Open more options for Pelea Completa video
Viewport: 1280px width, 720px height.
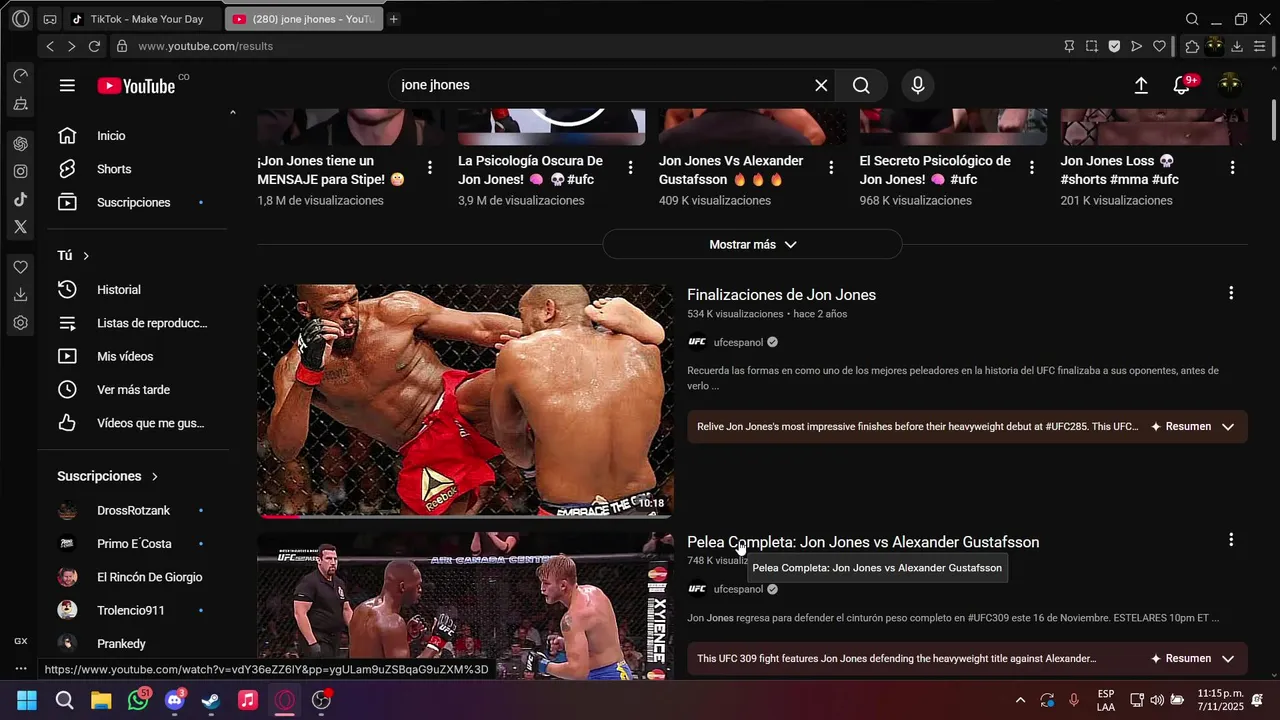tap(1231, 540)
